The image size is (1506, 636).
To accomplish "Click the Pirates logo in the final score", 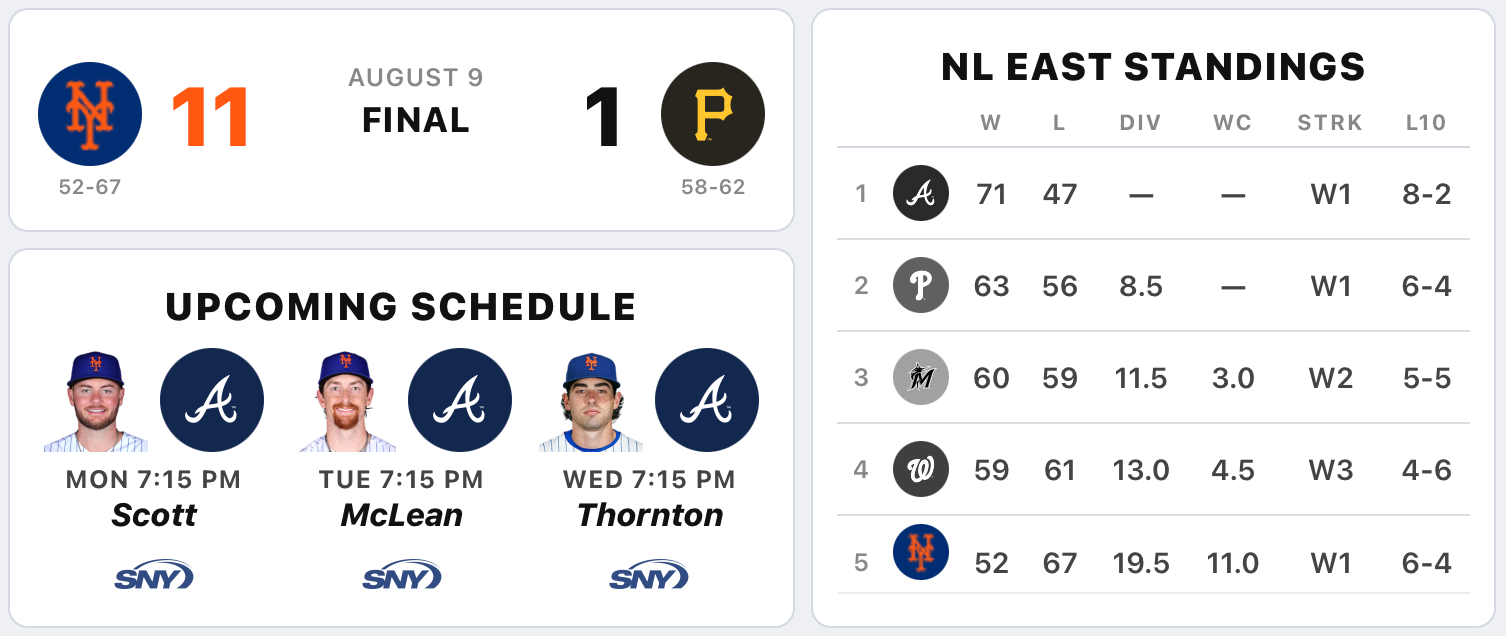I will (x=713, y=114).
